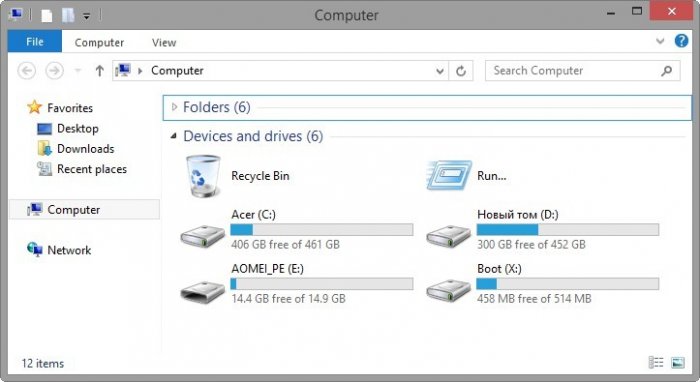The width and height of the screenshot is (700, 382).
Task: Select the Boot (X:) drive icon
Action: click(449, 291)
